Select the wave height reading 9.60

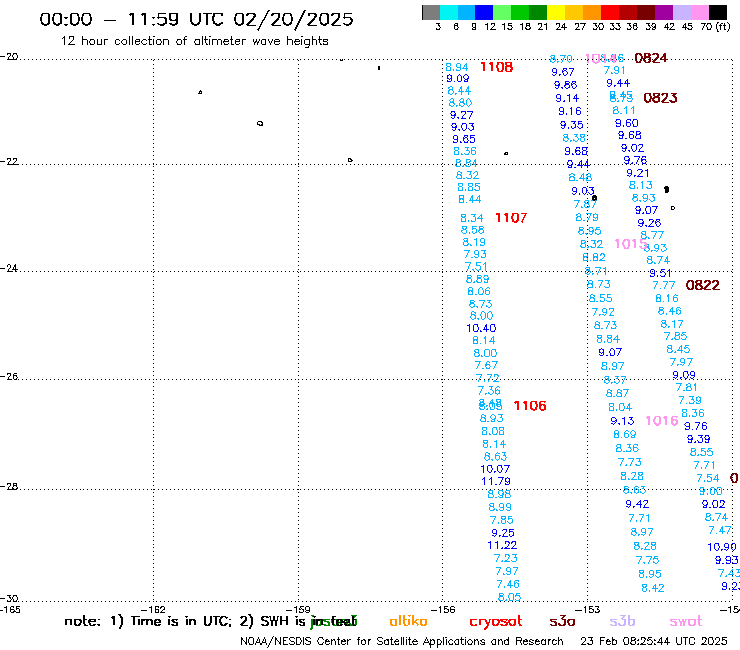(x=627, y=123)
